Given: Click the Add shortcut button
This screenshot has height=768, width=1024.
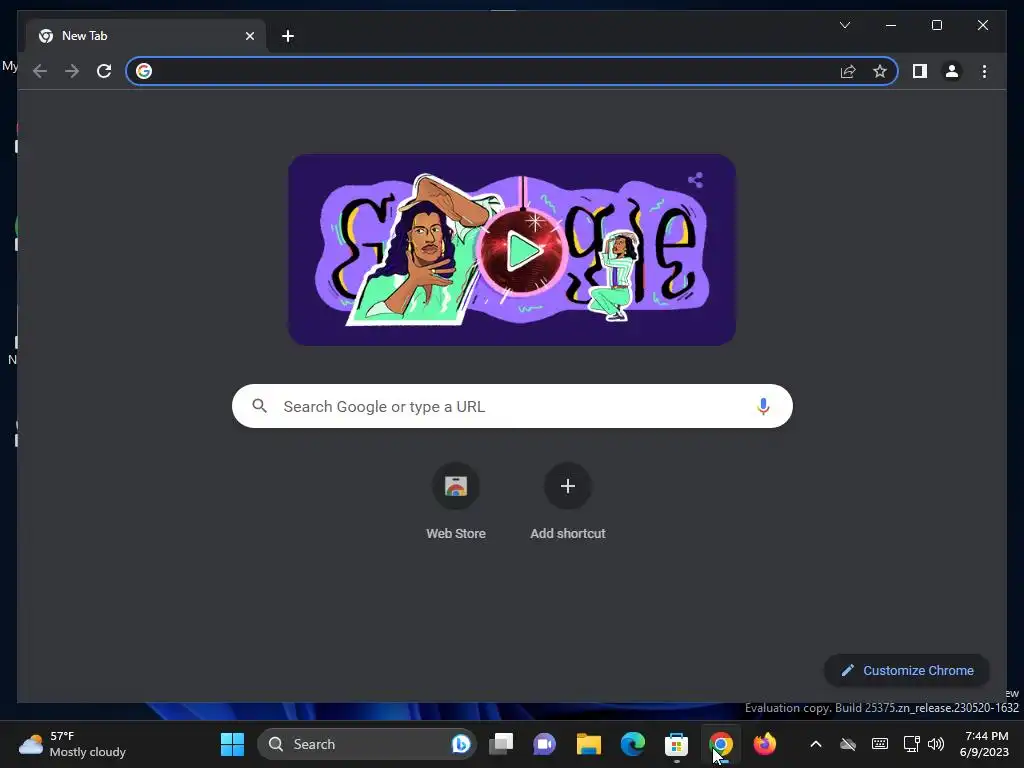Looking at the screenshot, I should tap(568, 502).
